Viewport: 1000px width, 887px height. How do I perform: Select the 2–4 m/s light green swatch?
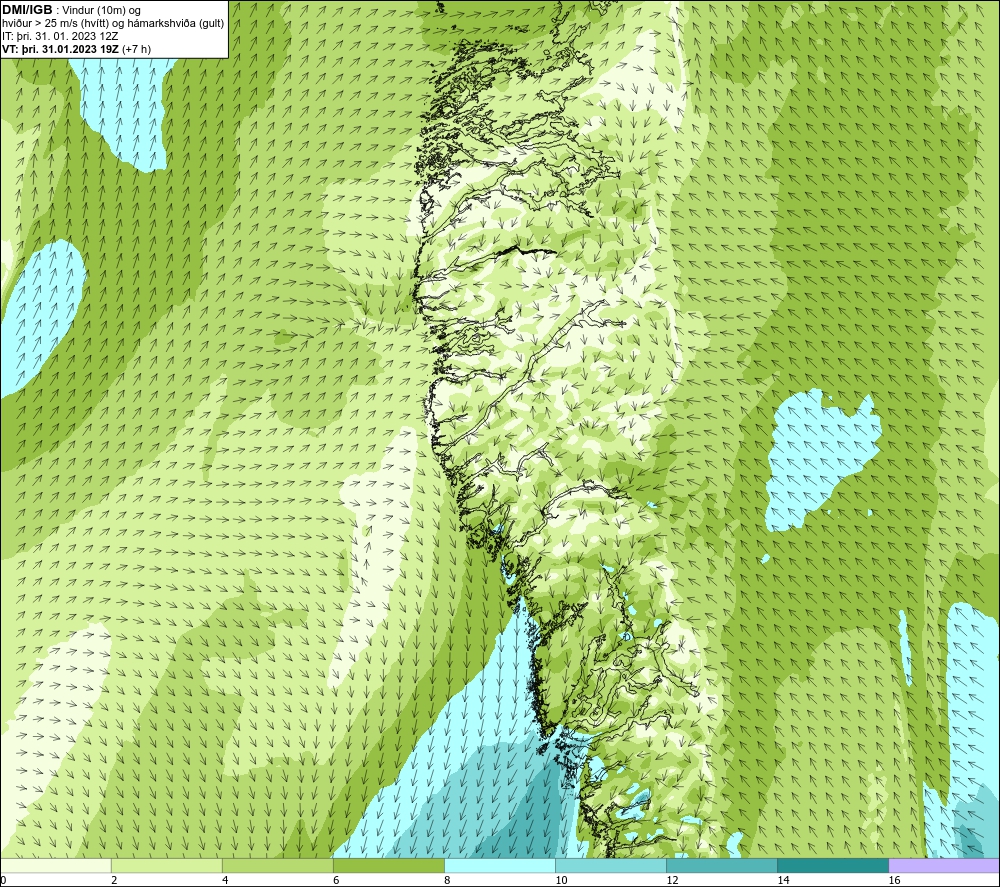pos(167,865)
